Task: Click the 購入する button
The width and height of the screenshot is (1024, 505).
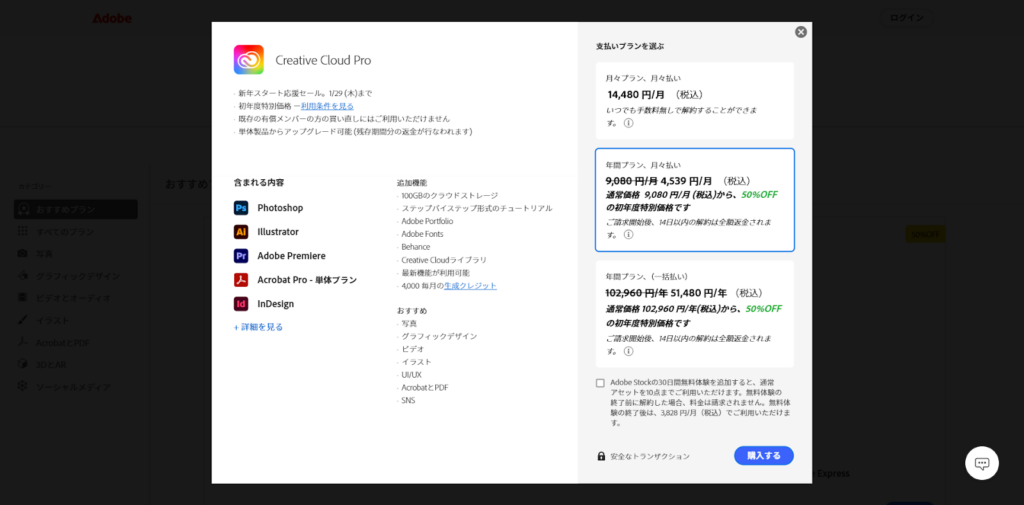Action: [x=763, y=455]
